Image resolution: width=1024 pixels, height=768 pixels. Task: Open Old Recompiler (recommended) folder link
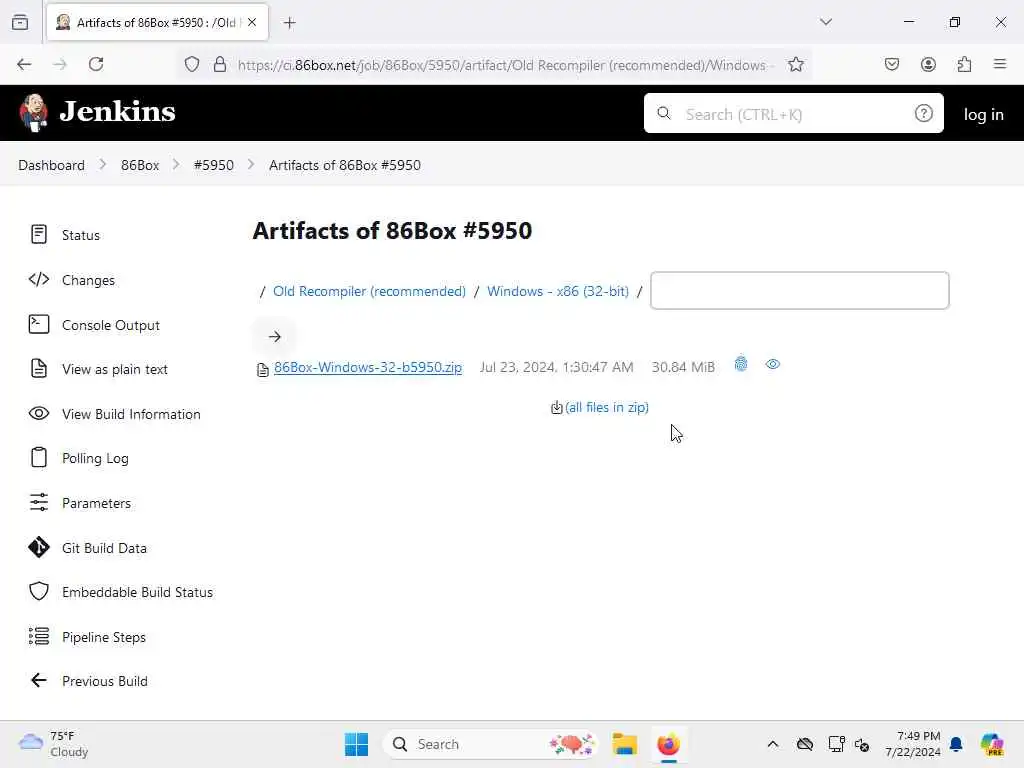(369, 291)
